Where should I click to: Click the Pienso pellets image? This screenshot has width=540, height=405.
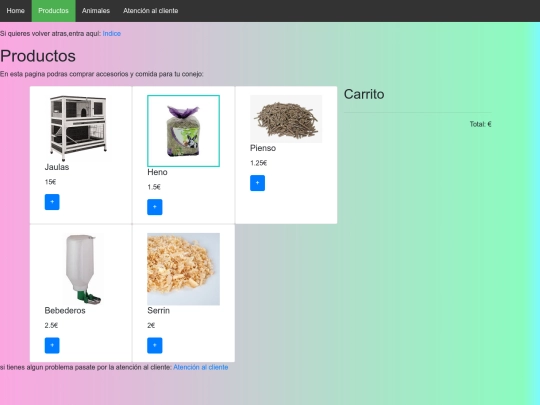[286, 119]
